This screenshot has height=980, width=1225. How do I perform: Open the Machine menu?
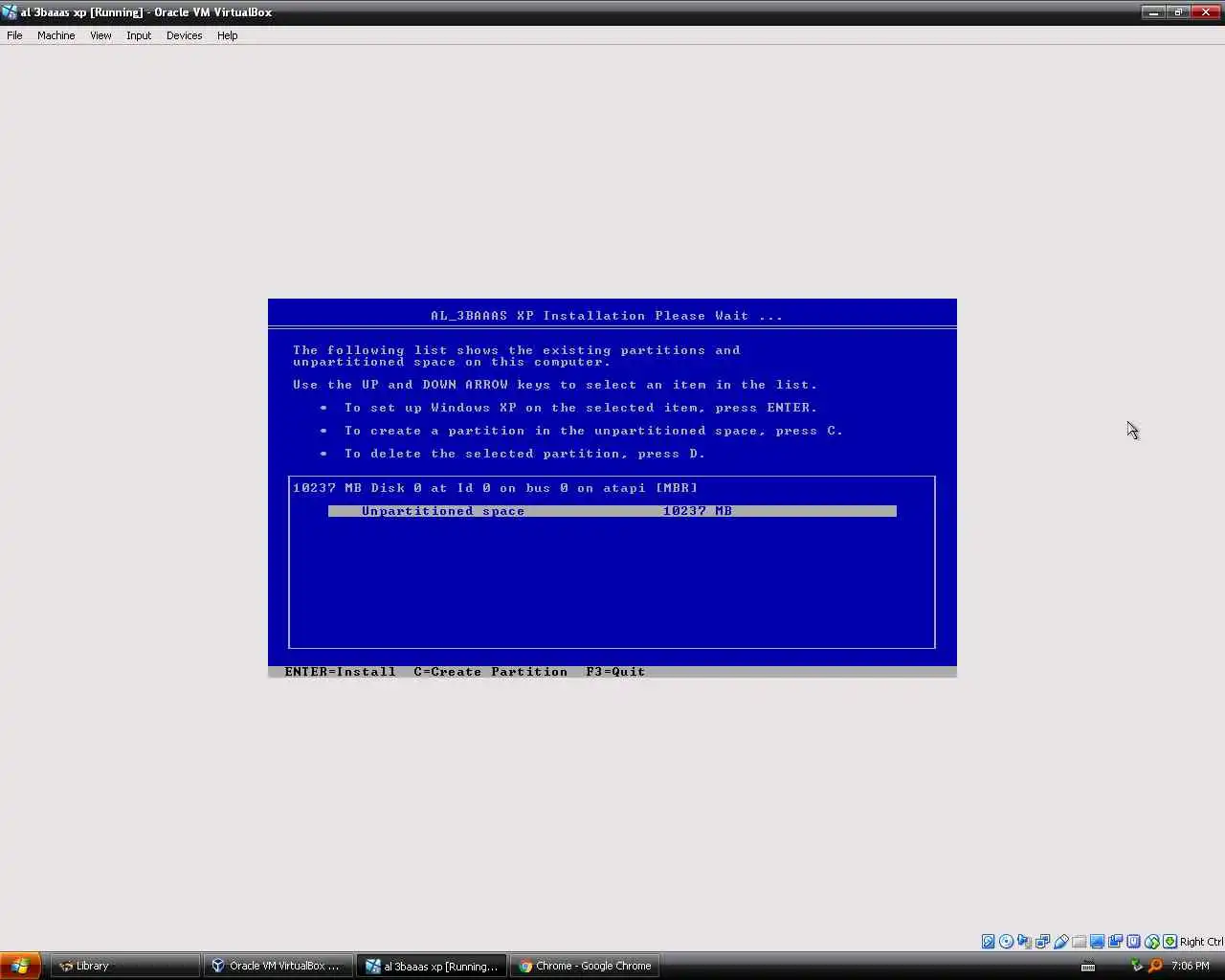click(x=56, y=35)
